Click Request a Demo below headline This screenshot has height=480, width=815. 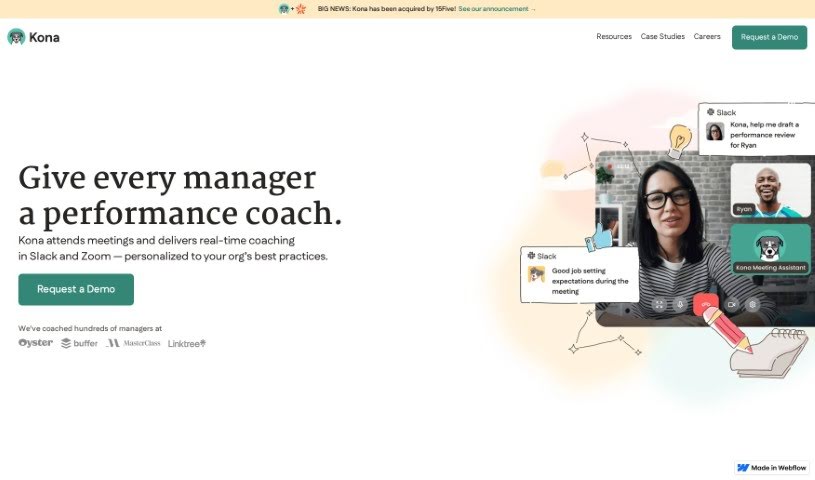[76, 289]
